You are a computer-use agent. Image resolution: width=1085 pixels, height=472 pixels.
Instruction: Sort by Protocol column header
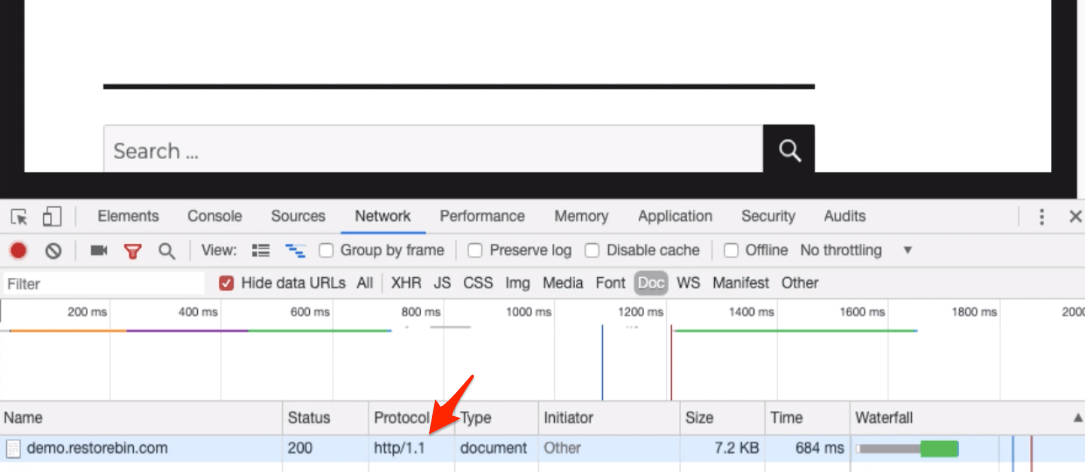pos(412,418)
